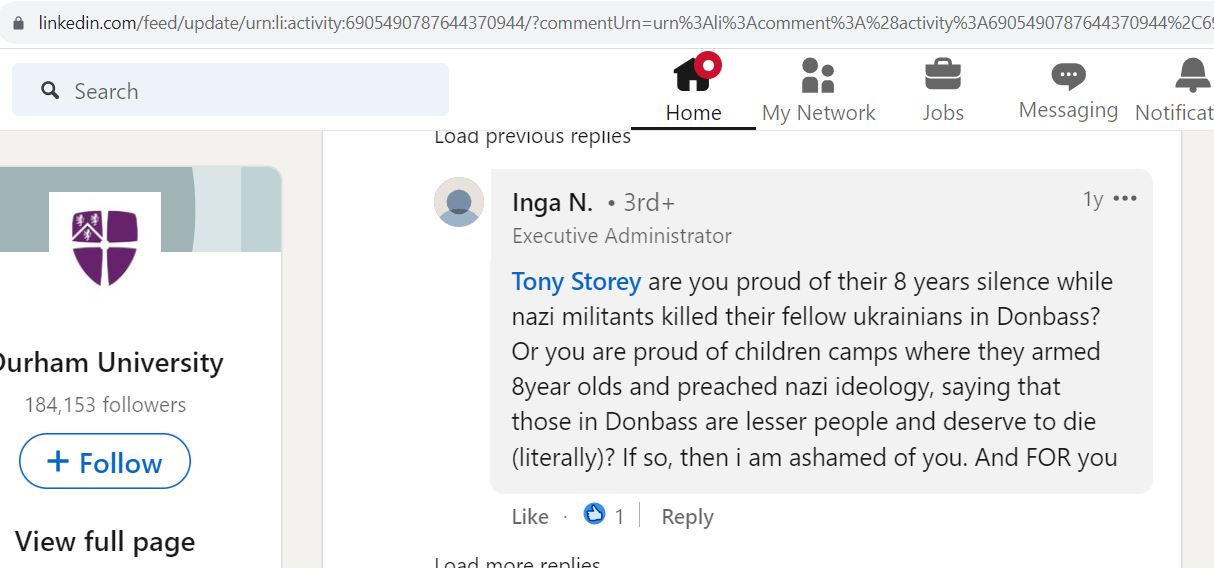Open the Jobs briefcase icon
1214x568 pixels.
pos(942,74)
